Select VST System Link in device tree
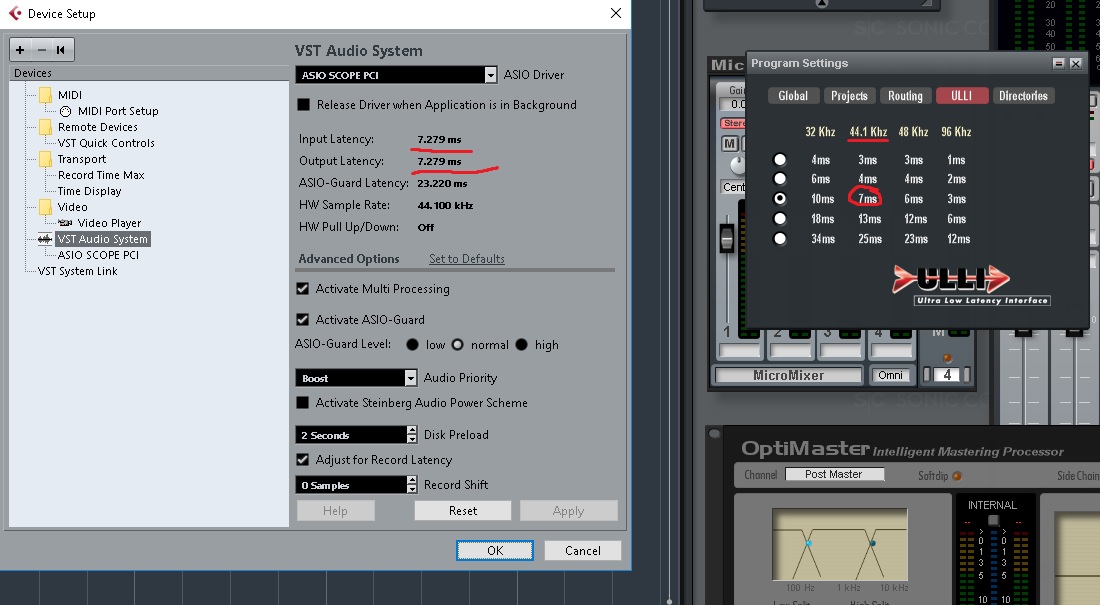1100x605 pixels. (x=78, y=272)
